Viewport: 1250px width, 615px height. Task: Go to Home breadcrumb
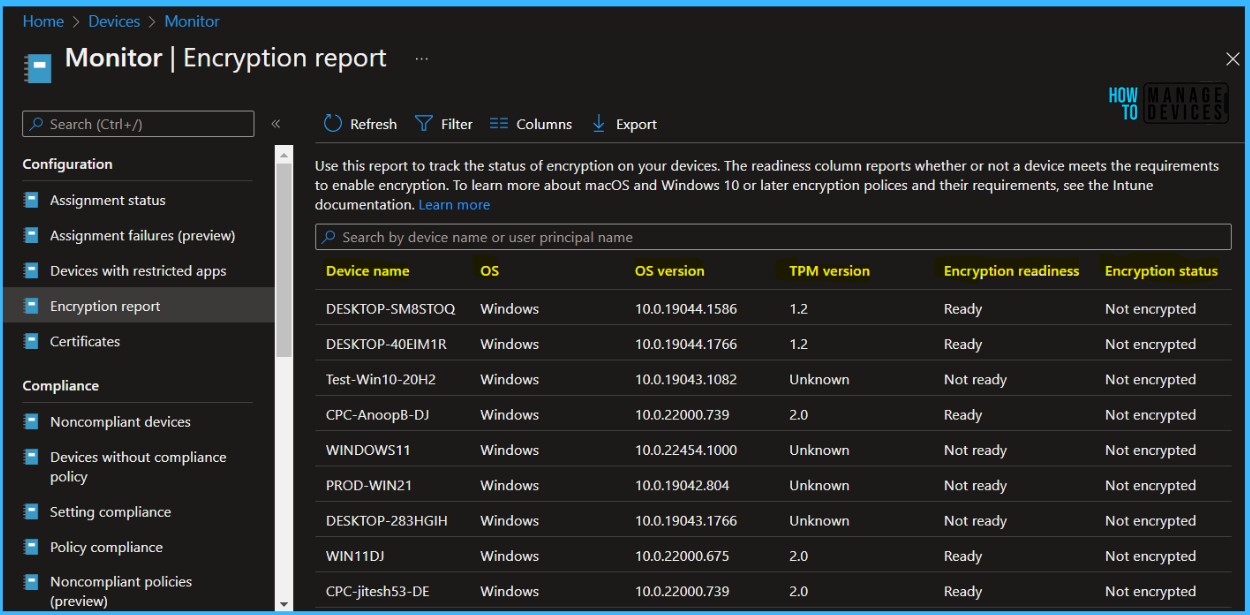click(43, 21)
